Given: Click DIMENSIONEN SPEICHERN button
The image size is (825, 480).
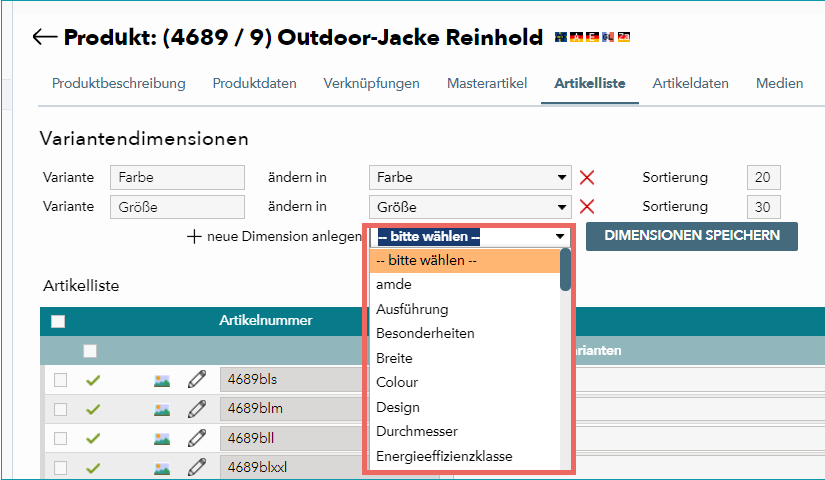Looking at the screenshot, I should (692, 236).
